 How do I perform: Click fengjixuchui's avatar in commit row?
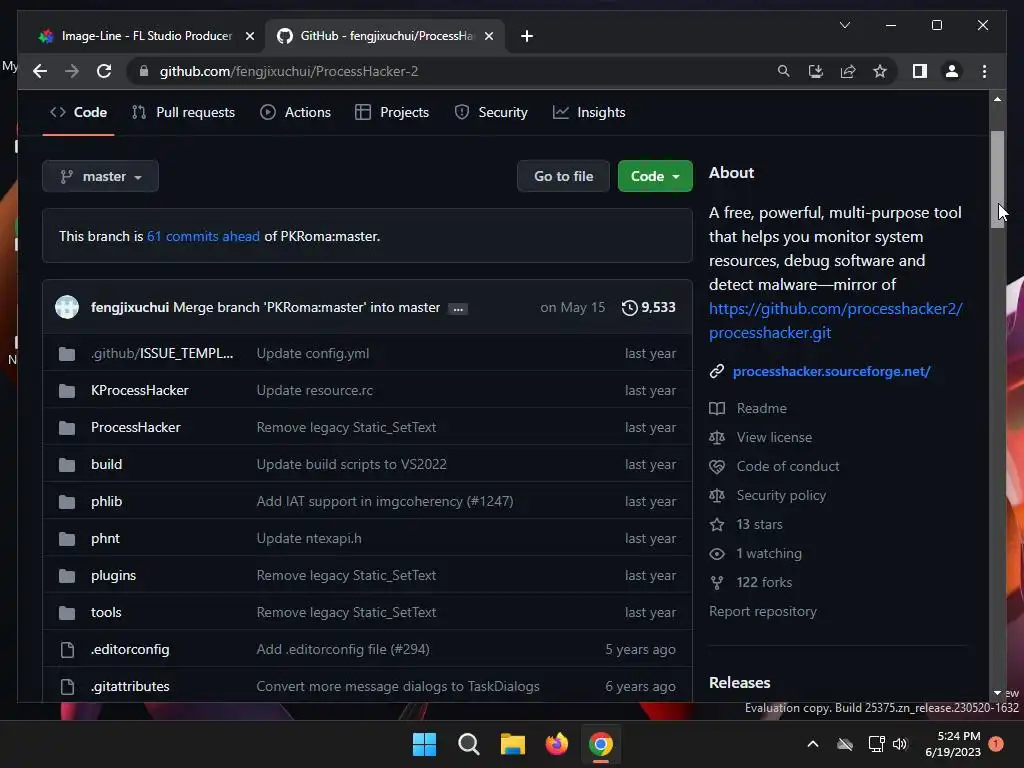(67, 307)
